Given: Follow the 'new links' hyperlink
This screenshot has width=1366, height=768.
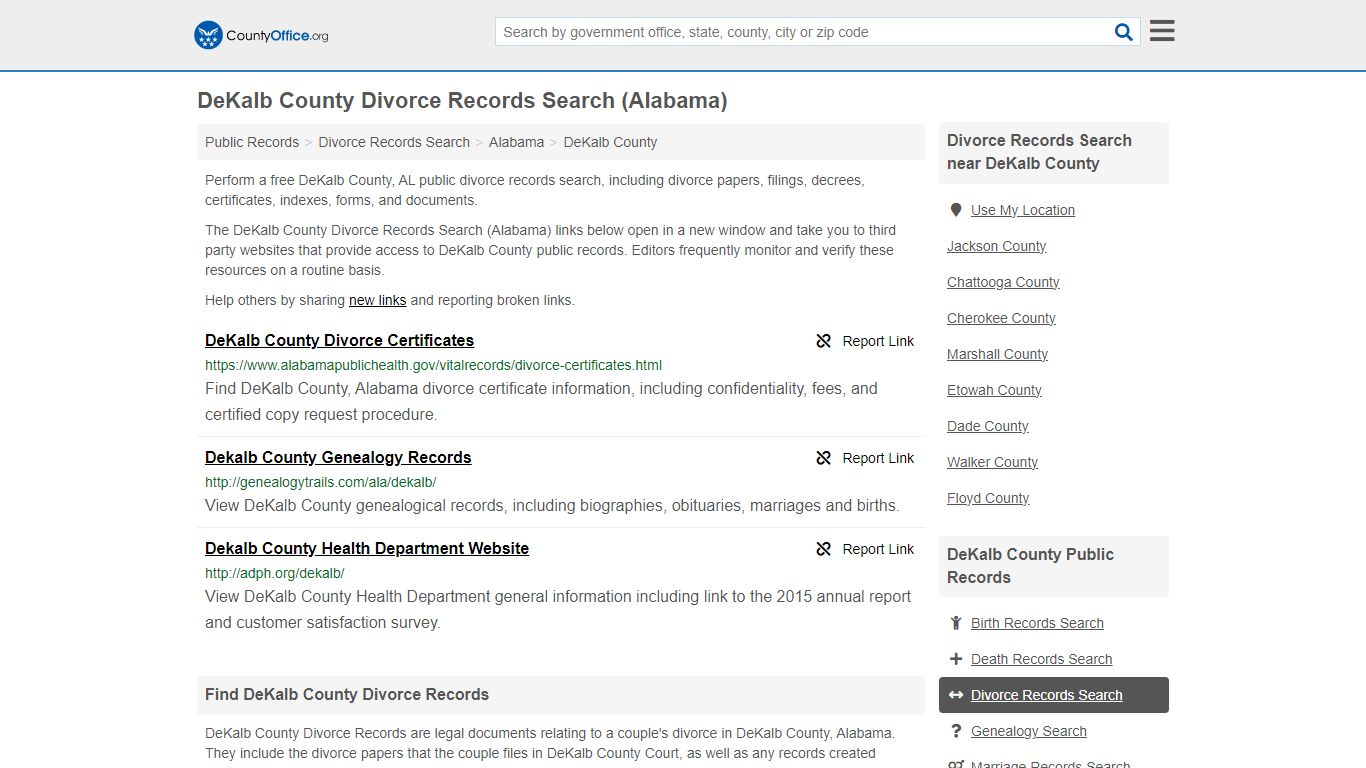Looking at the screenshot, I should 377,300.
